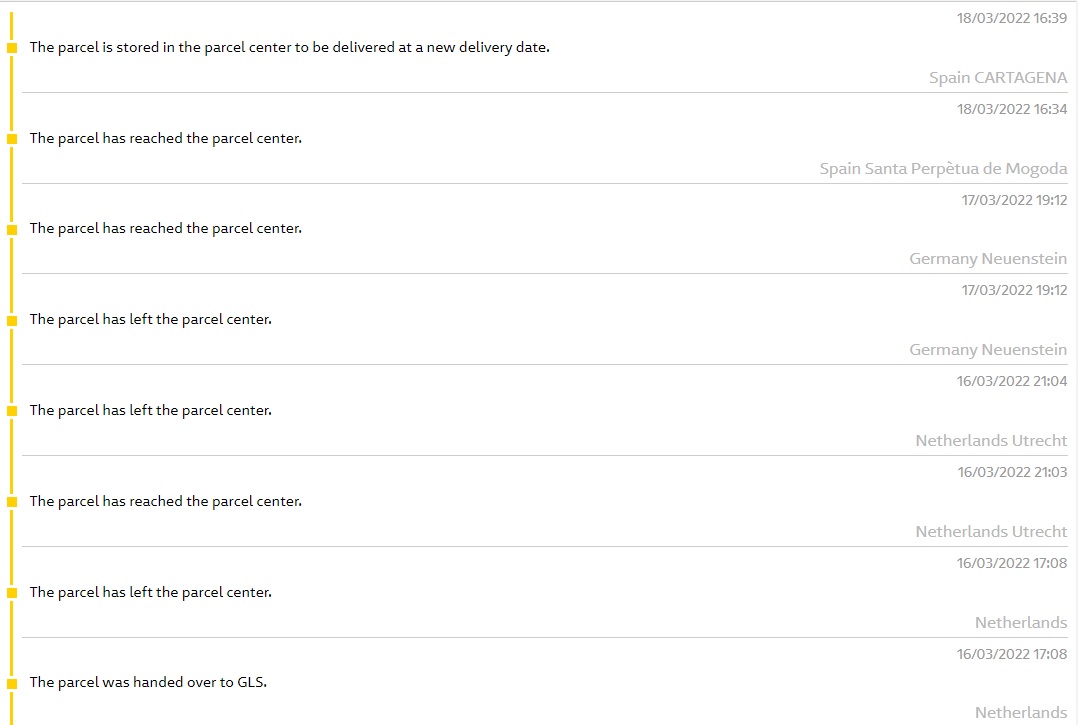Click the "Spain CARTAGENA" location label

[997, 78]
